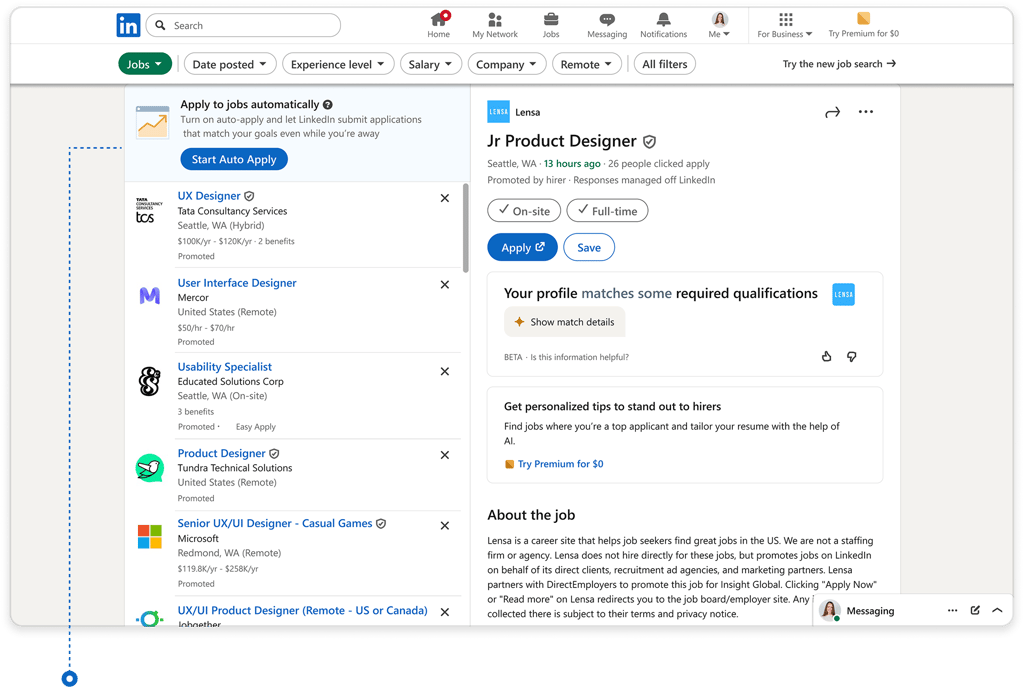Click the Tata Consultancy Services logo

click(149, 210)
